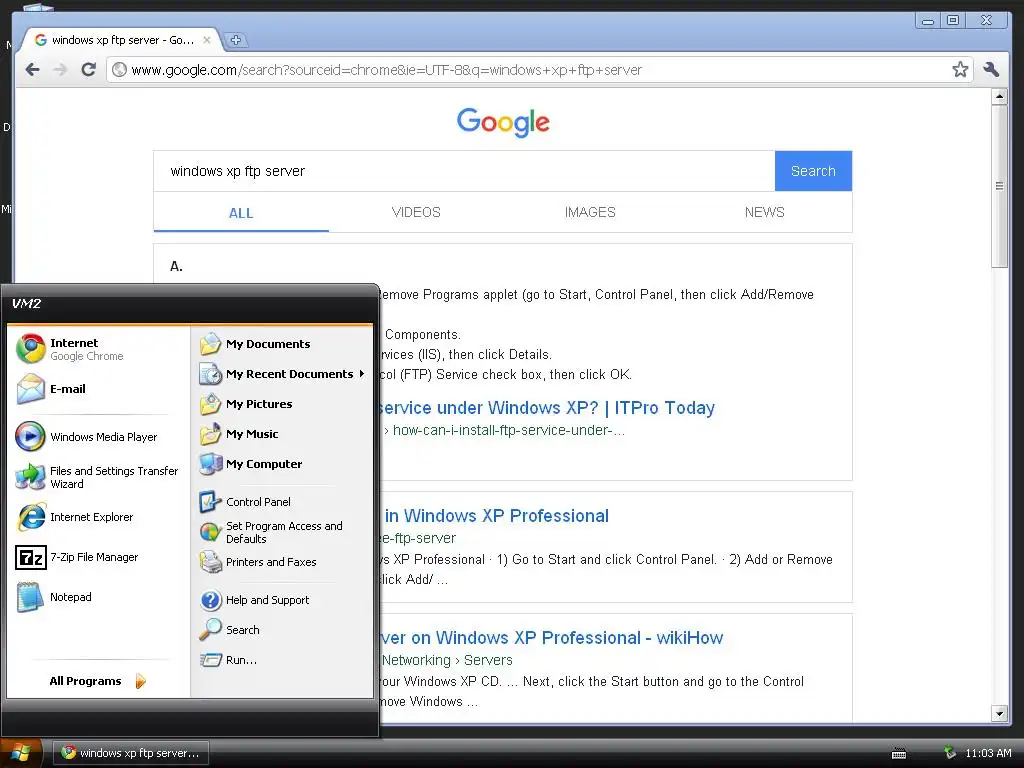Switch to the IMAGES results tab

coord(590,212)
